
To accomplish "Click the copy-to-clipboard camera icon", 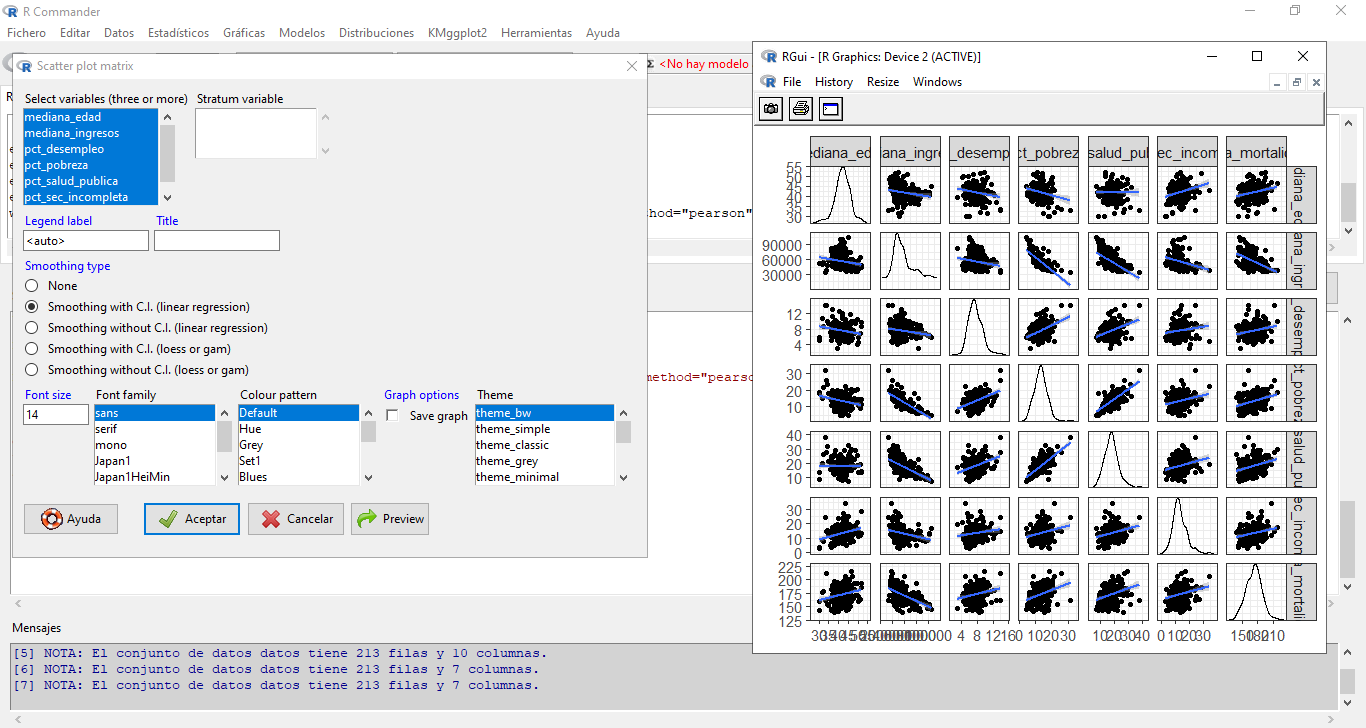I will pyautogui.click(x=771, y=108).
